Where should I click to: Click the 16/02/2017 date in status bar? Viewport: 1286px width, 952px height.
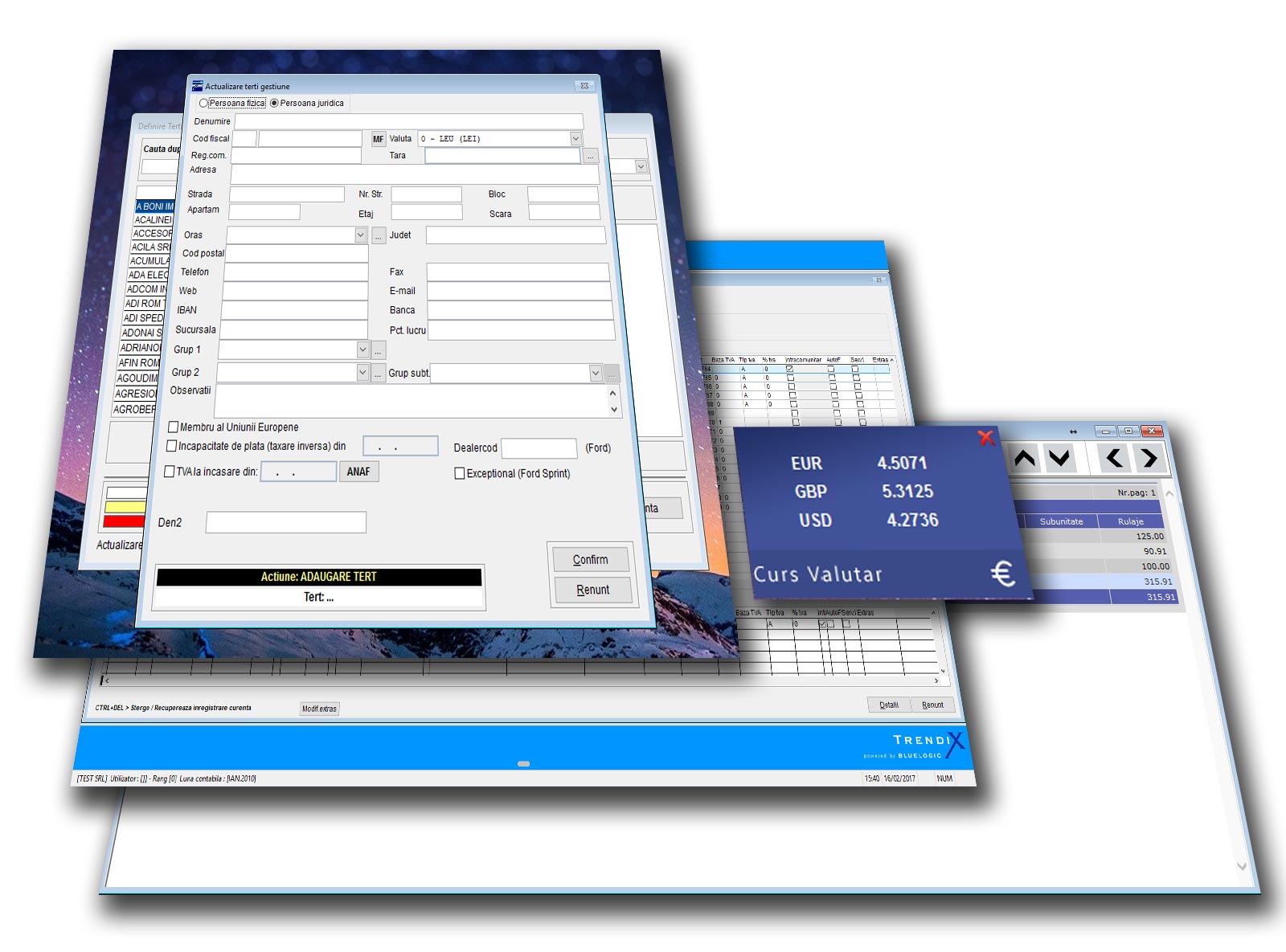pyautogui.click(x=899, y=778)
